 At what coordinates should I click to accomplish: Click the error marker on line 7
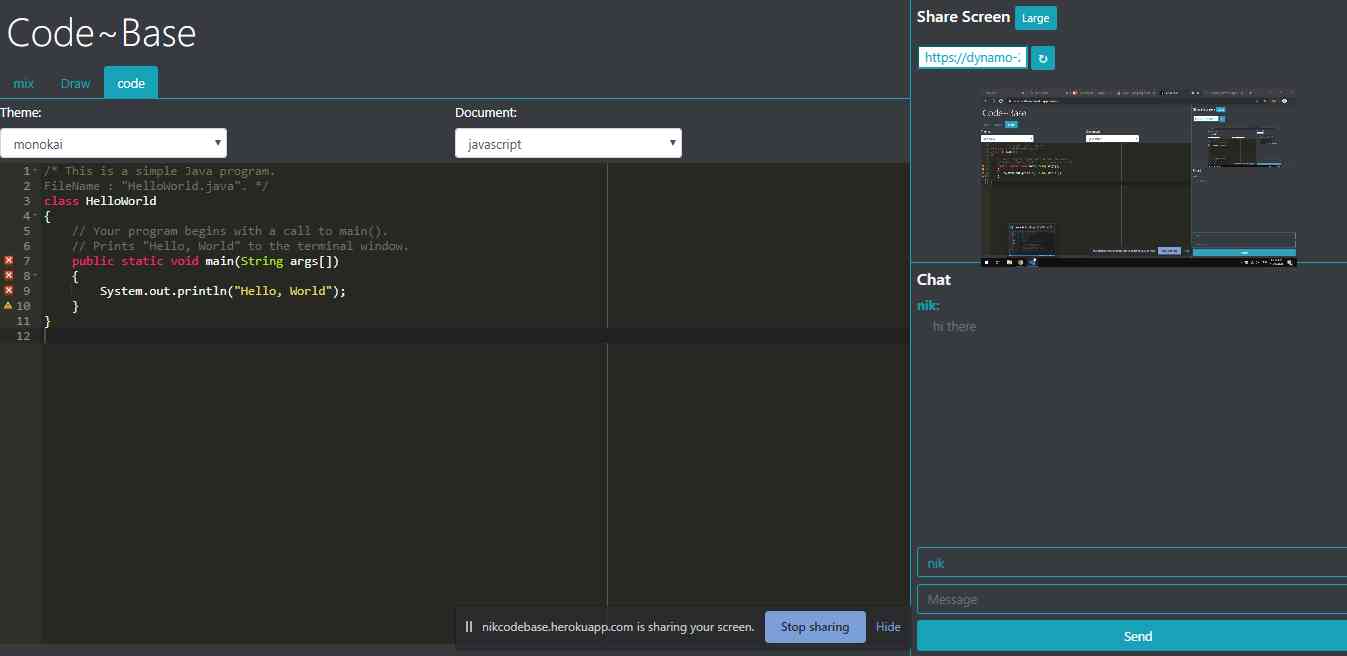[8, 260]
